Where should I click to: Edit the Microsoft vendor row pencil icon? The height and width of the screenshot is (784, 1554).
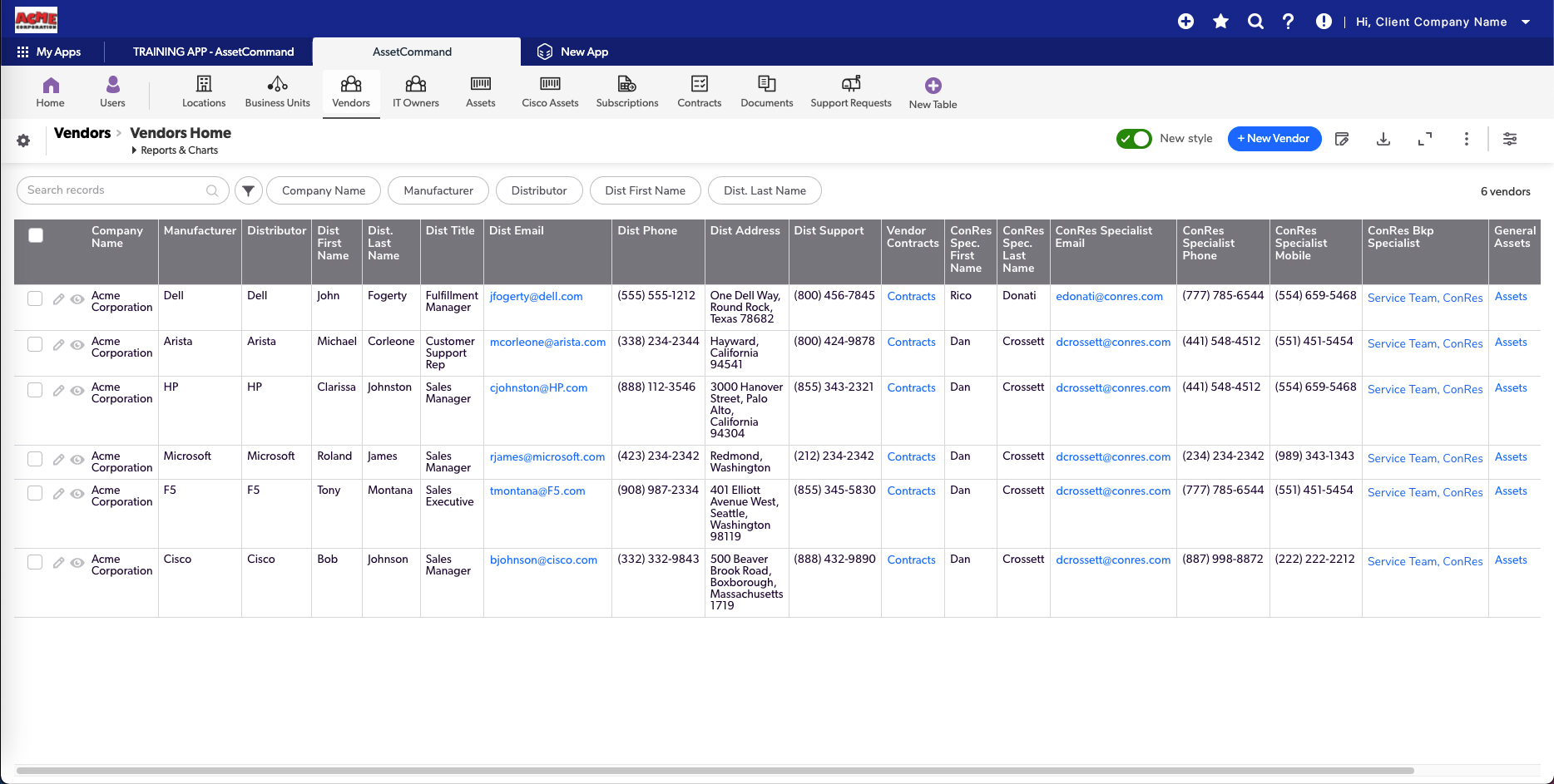pyautogui.click(x=58, y=460)
